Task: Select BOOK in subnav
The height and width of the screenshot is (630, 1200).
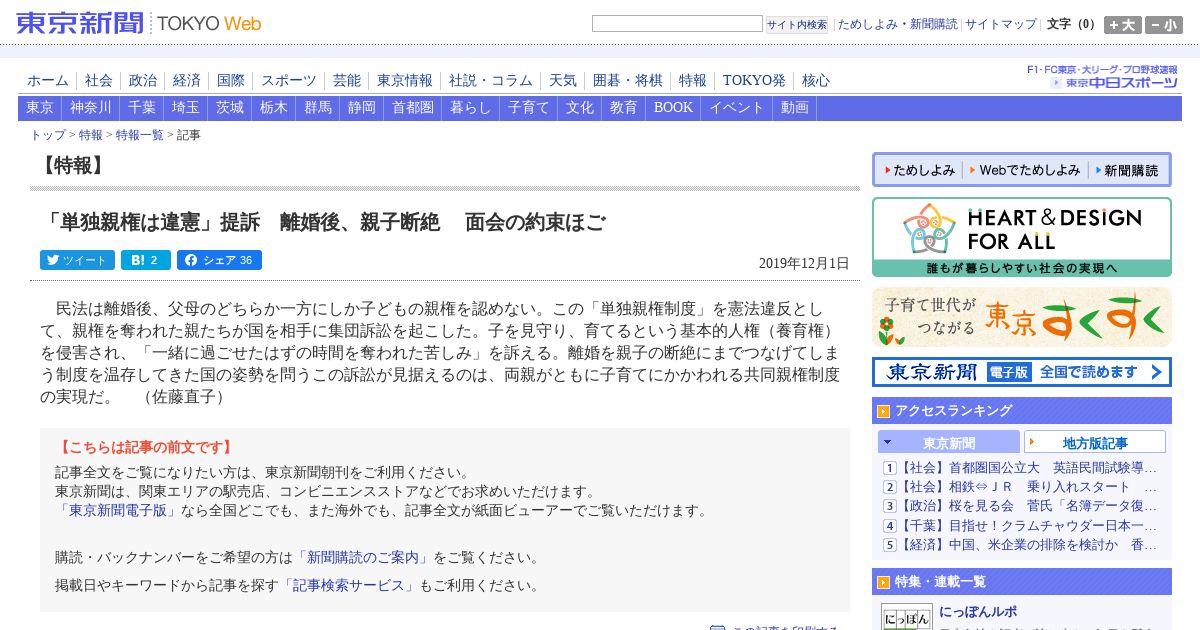Action: point(673,108)
